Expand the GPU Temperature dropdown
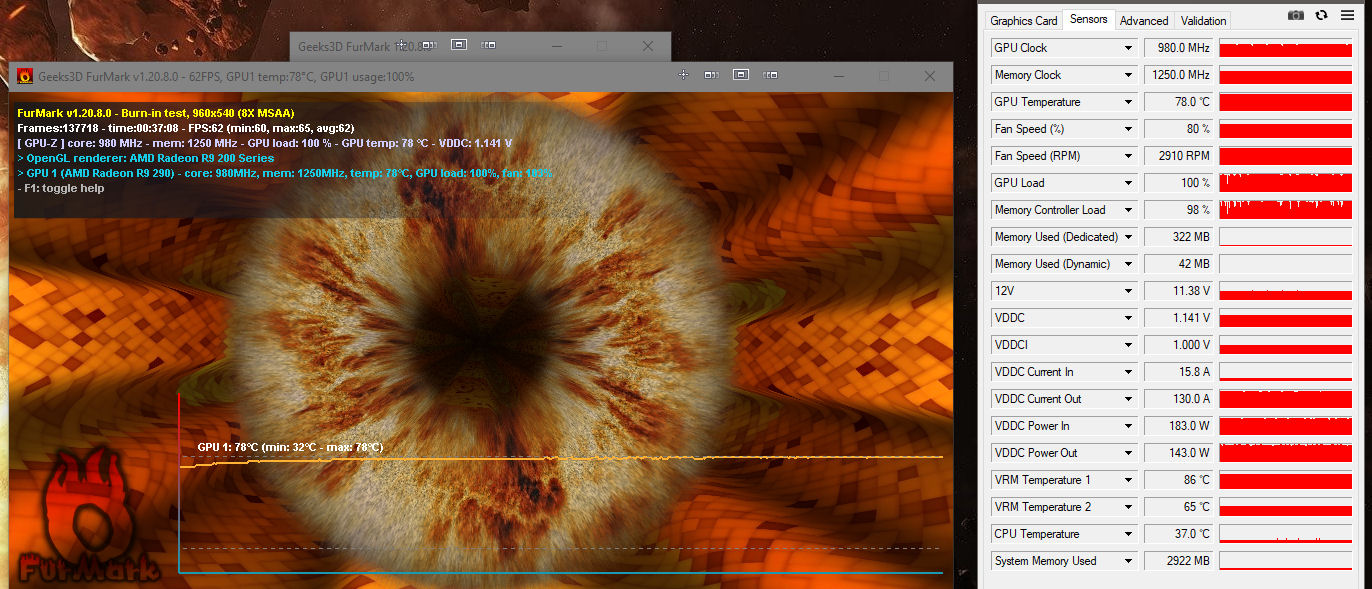The width and height of the screenshot is (1372, 589). pyautogui.click(x=1129, y=102)
